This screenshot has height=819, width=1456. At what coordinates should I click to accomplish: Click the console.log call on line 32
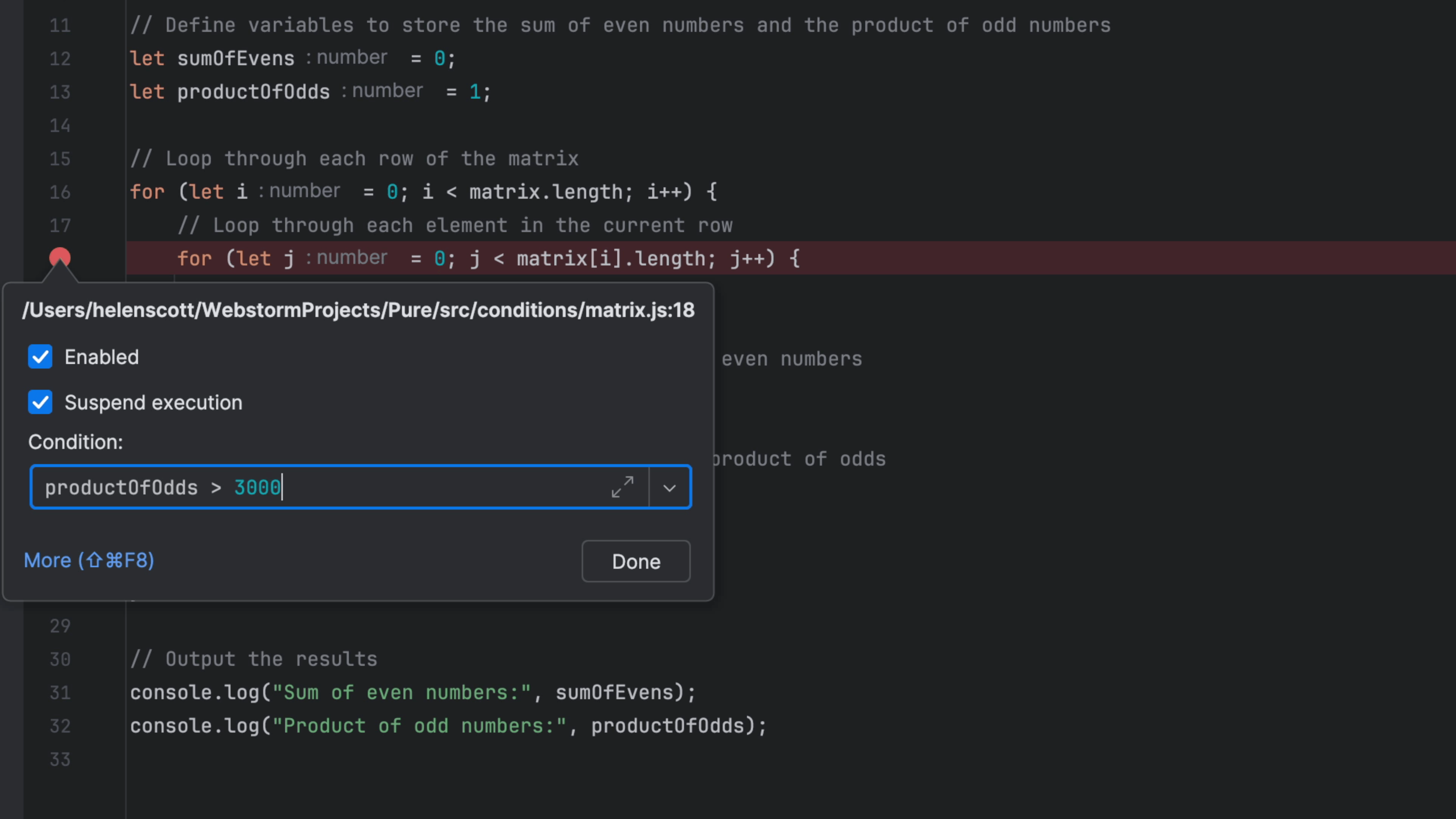pyautogui.click(x=195, y=726)
